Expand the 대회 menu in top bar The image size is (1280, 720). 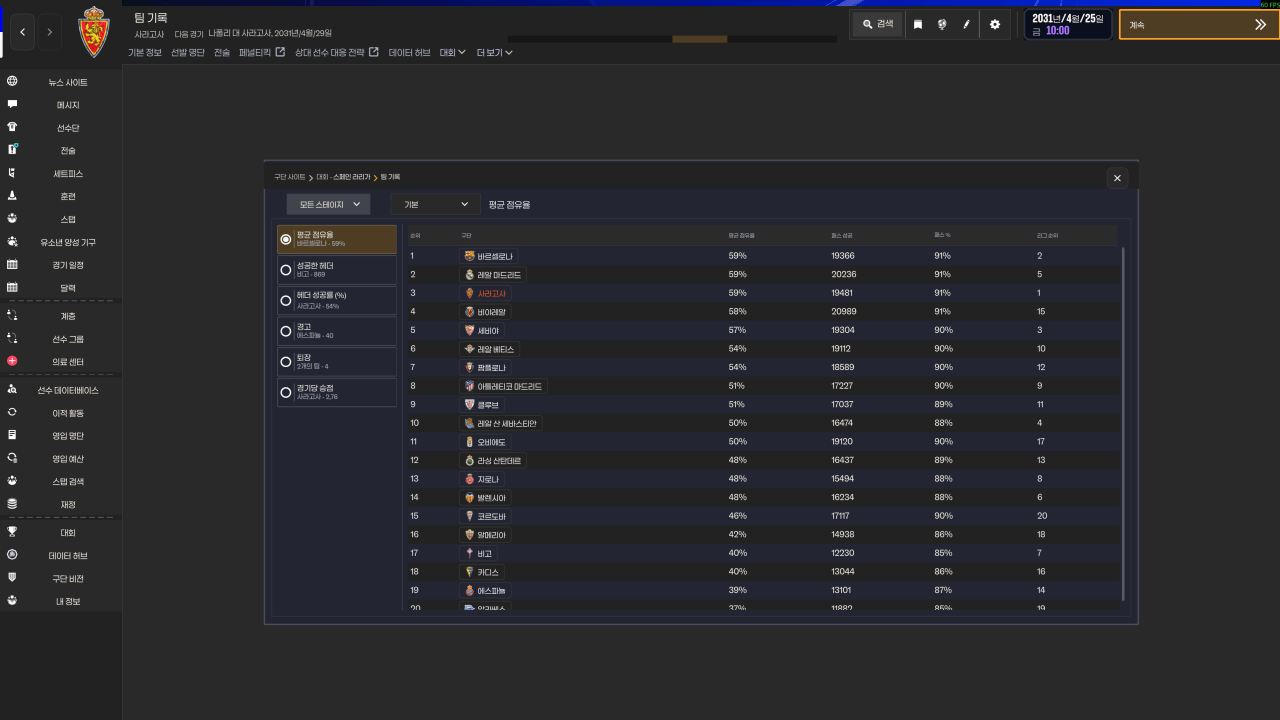pos(453,52)
